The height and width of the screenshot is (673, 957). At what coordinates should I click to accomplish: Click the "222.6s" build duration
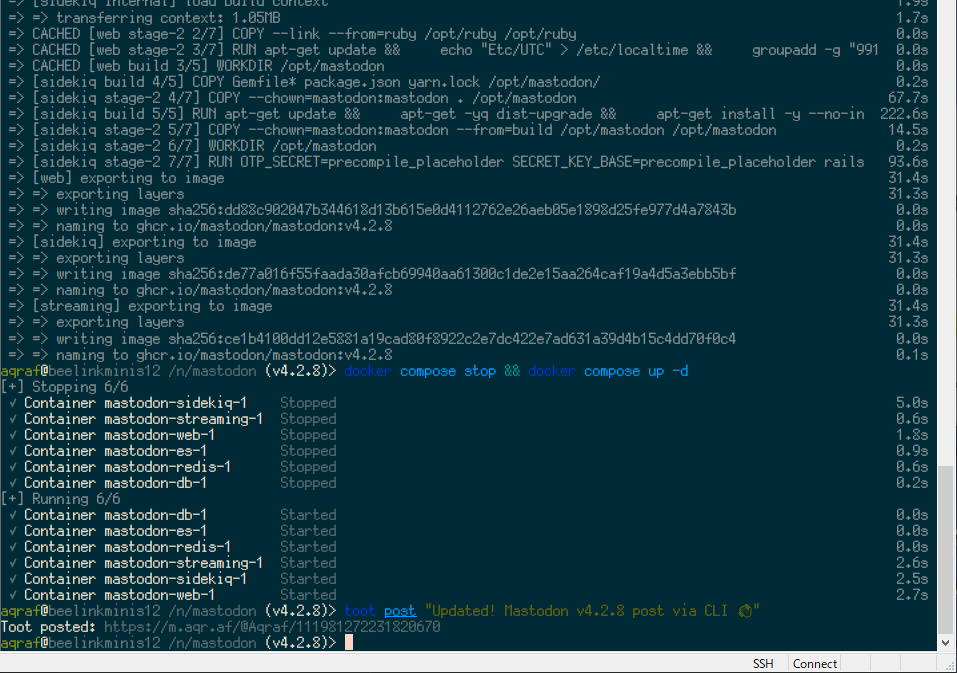(x=904, y=113)
